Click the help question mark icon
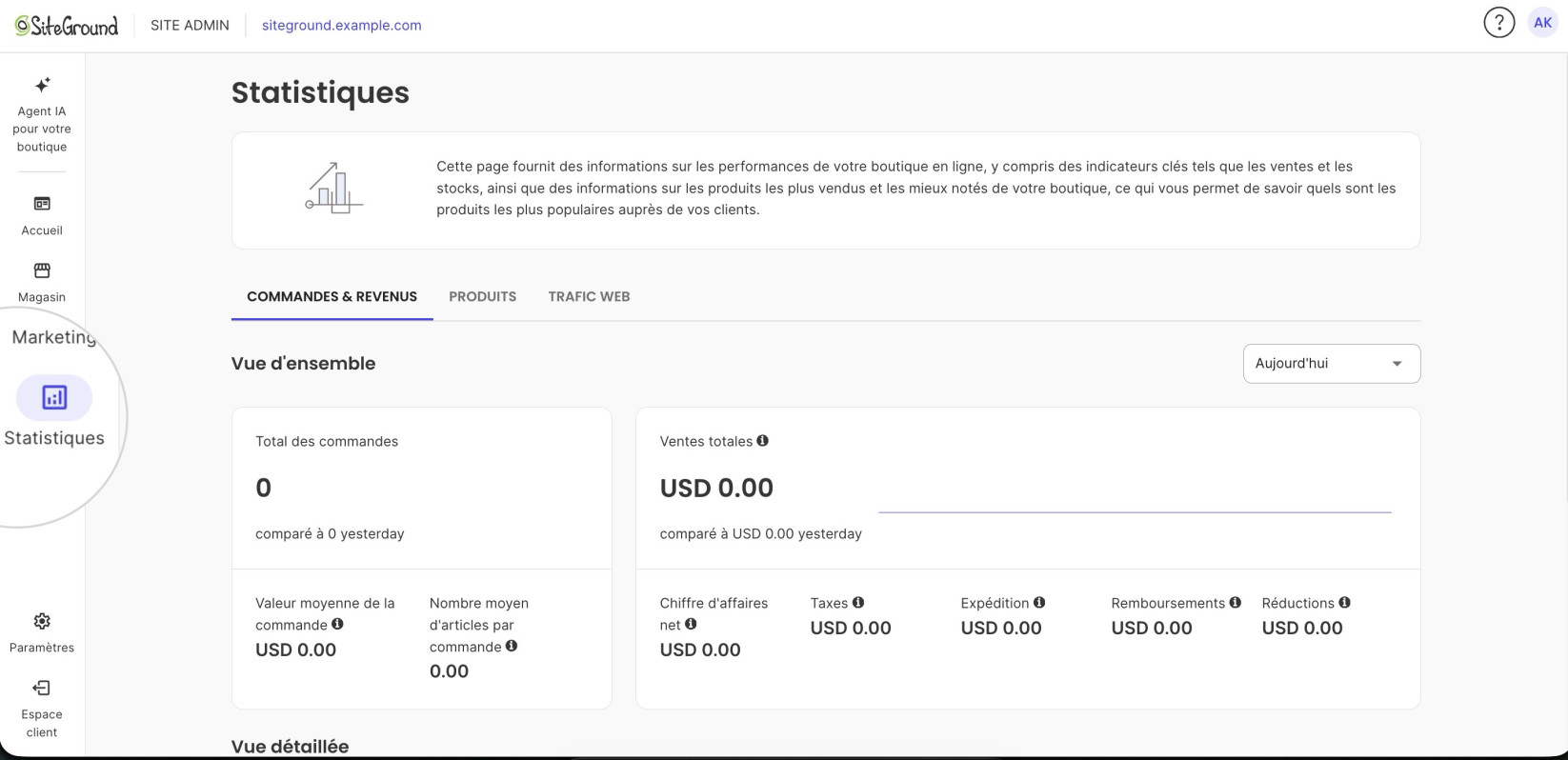Image resolution: width=1568 pixels, height=760 pixels. (1498, 23)
